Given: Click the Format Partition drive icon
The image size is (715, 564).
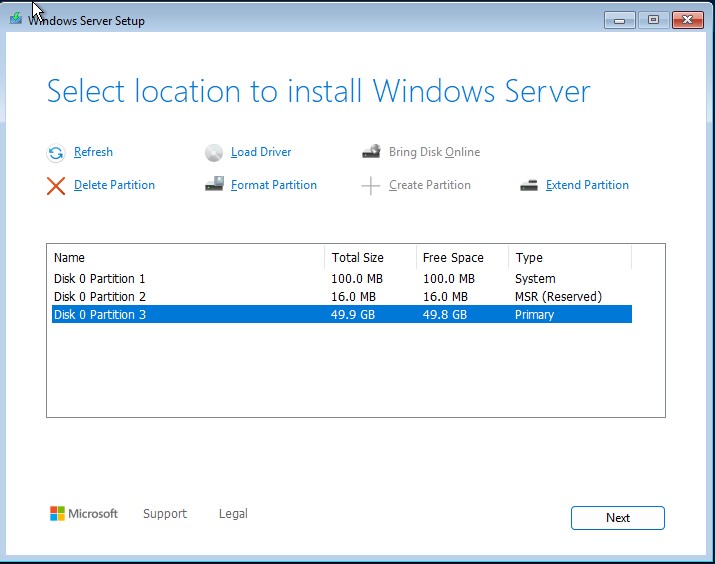Looking at the screenshot, I should coord(214,185).
